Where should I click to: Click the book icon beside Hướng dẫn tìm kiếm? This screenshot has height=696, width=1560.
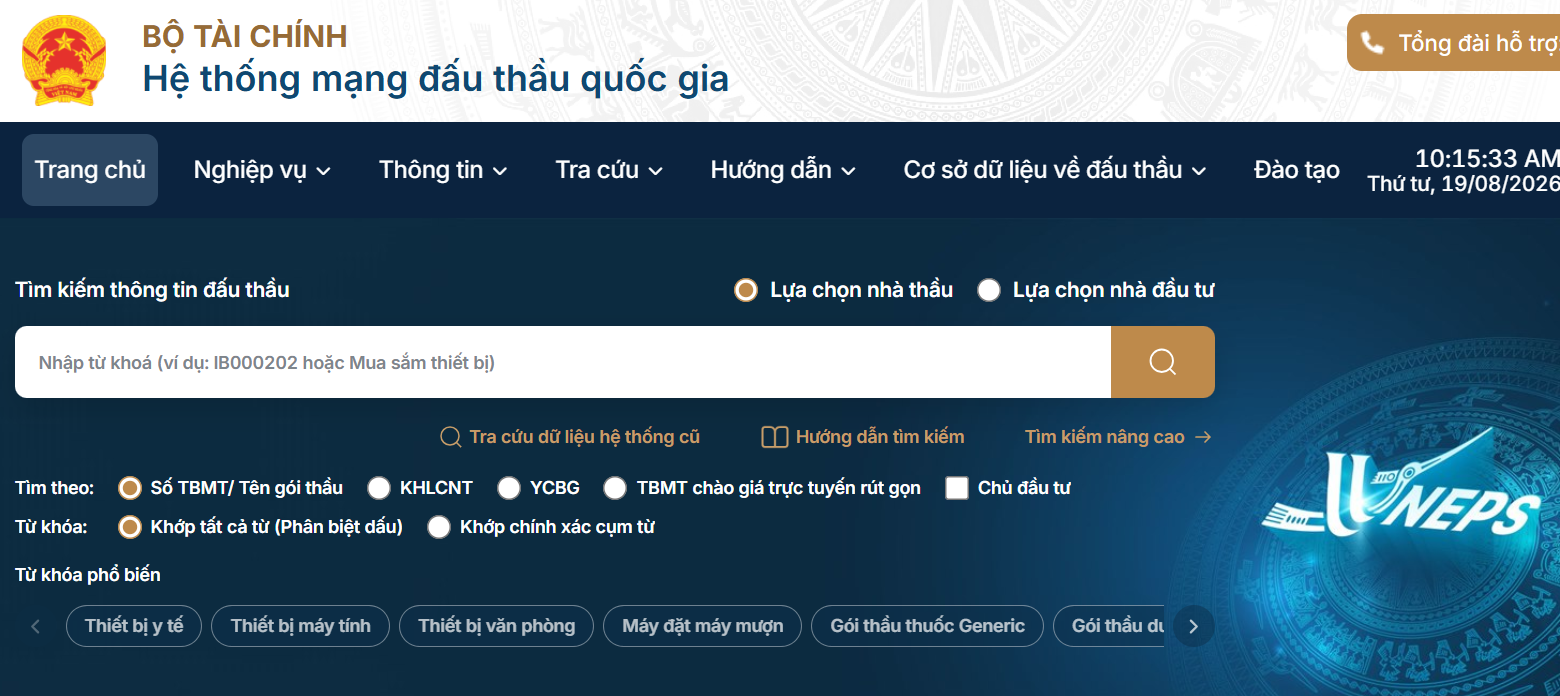tap(774, 437)
